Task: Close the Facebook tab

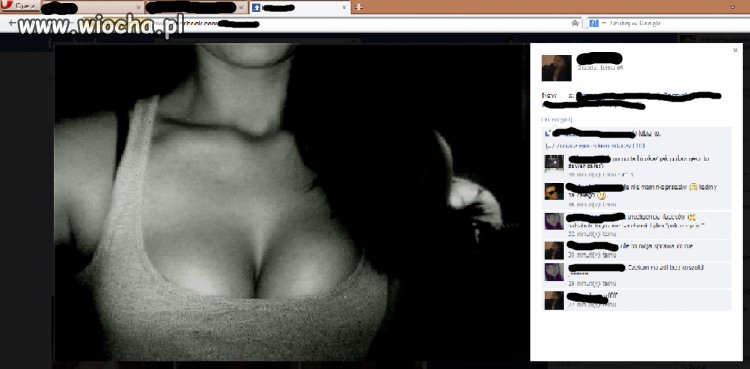Action: click(x=343, y=7)
